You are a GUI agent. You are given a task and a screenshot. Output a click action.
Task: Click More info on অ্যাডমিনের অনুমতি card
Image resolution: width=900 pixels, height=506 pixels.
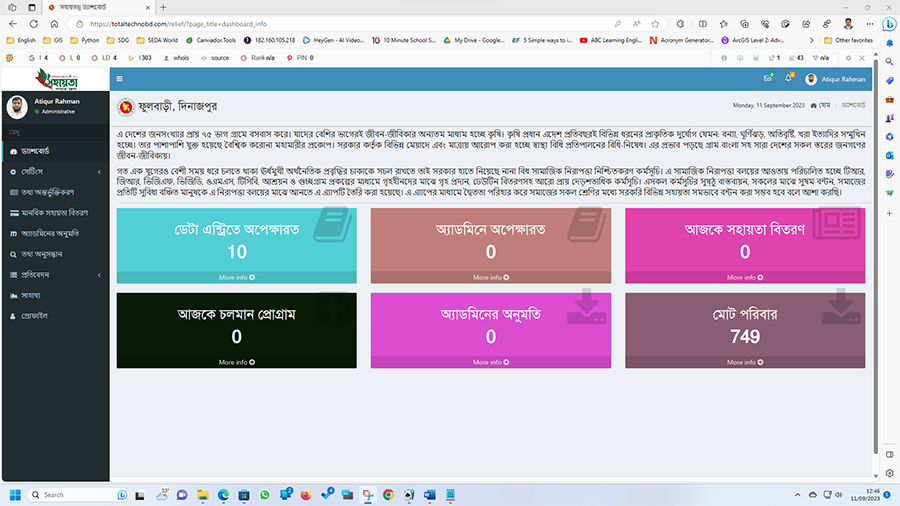coord(491,362)
